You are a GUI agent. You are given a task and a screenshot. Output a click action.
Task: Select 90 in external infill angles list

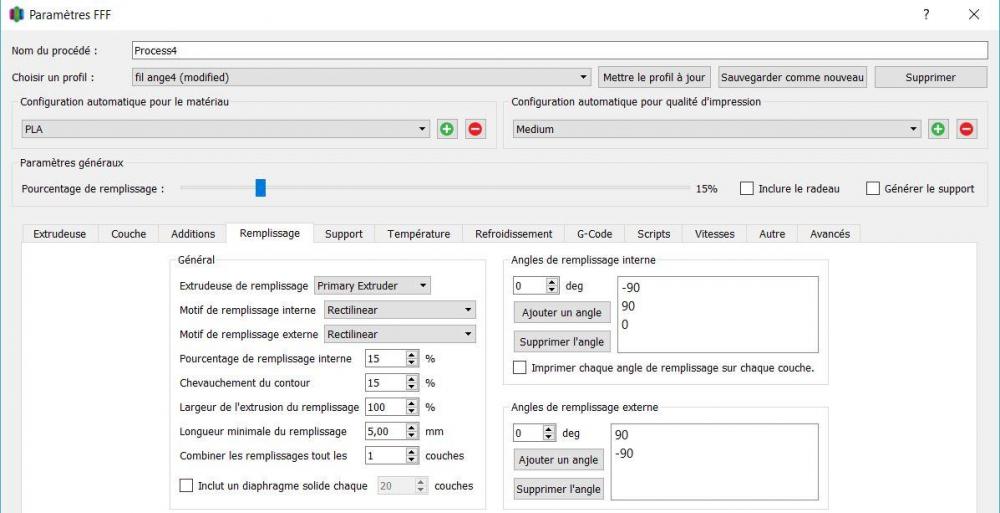[x=622, y=435]
